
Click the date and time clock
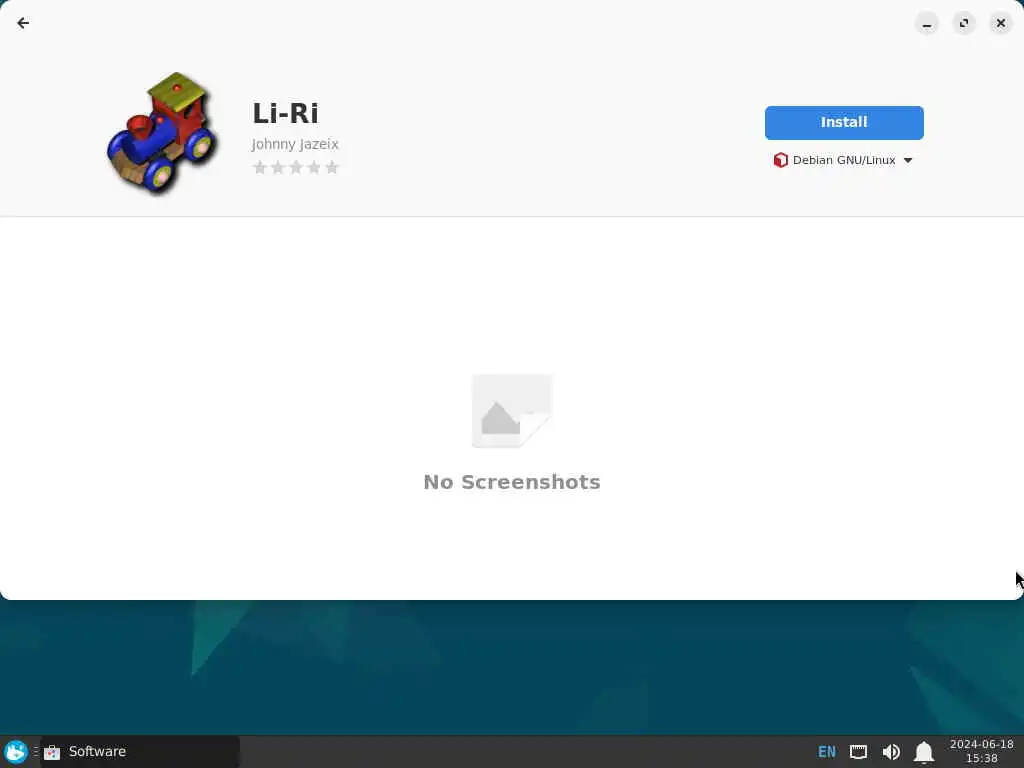point(982,751)
